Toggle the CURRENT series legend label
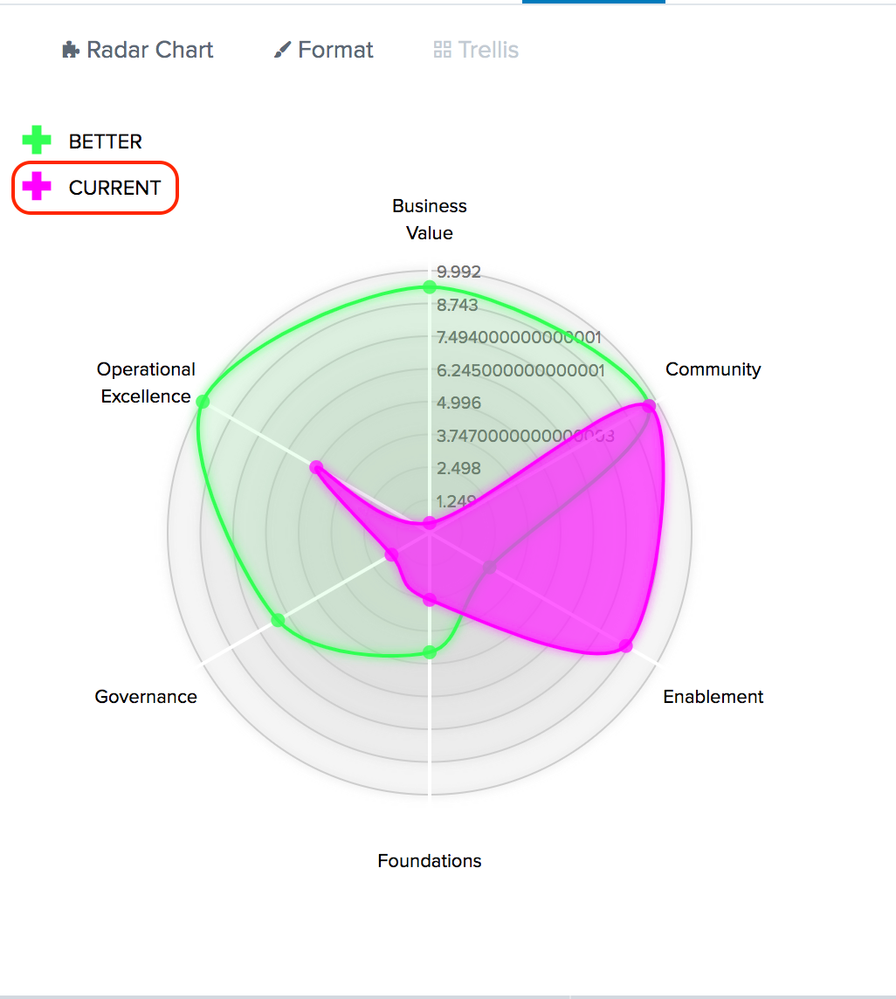896x999 pixels. (114, 187)
